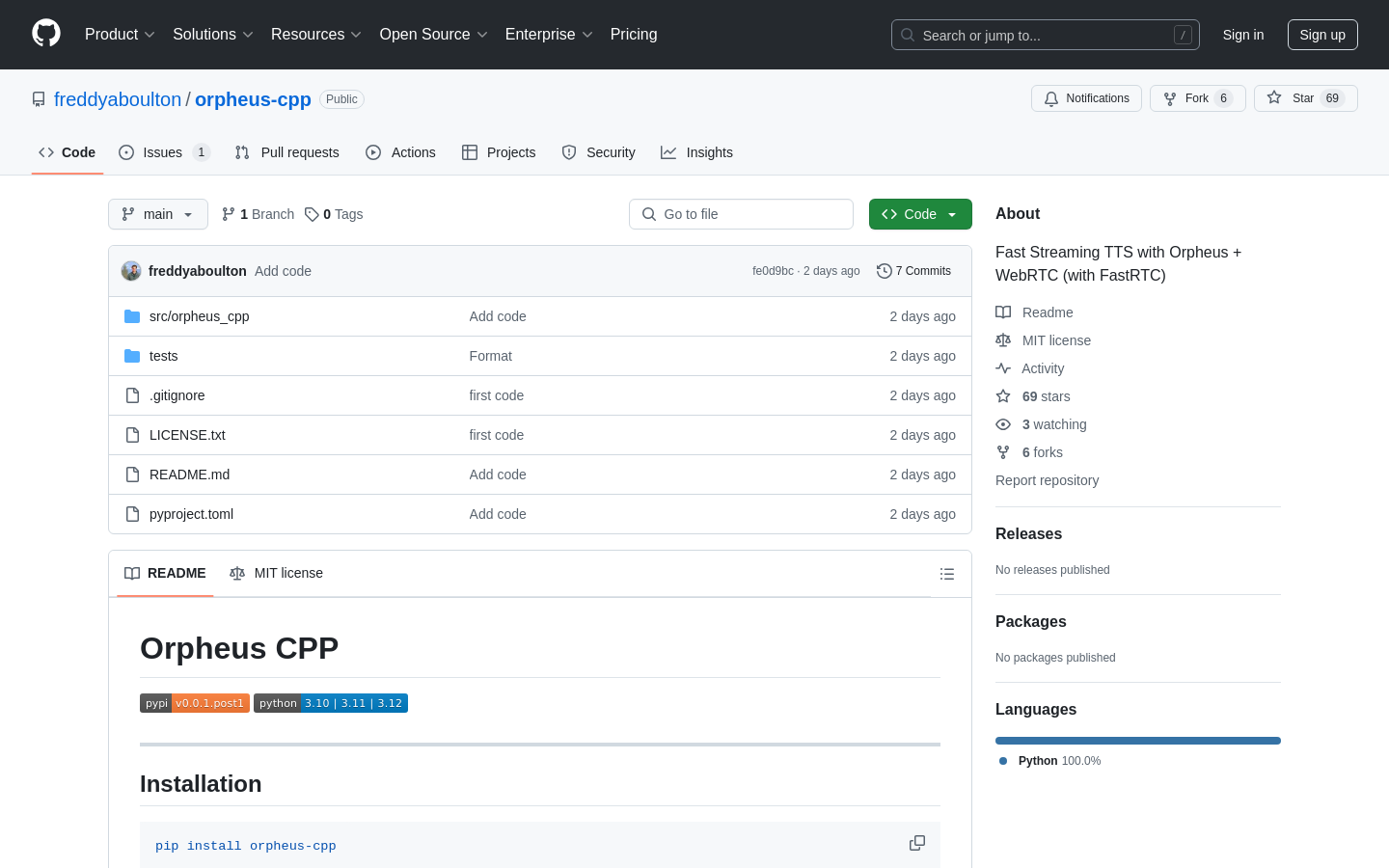
Task: View the 7 Commits history
Action: (x=914, y=271)
